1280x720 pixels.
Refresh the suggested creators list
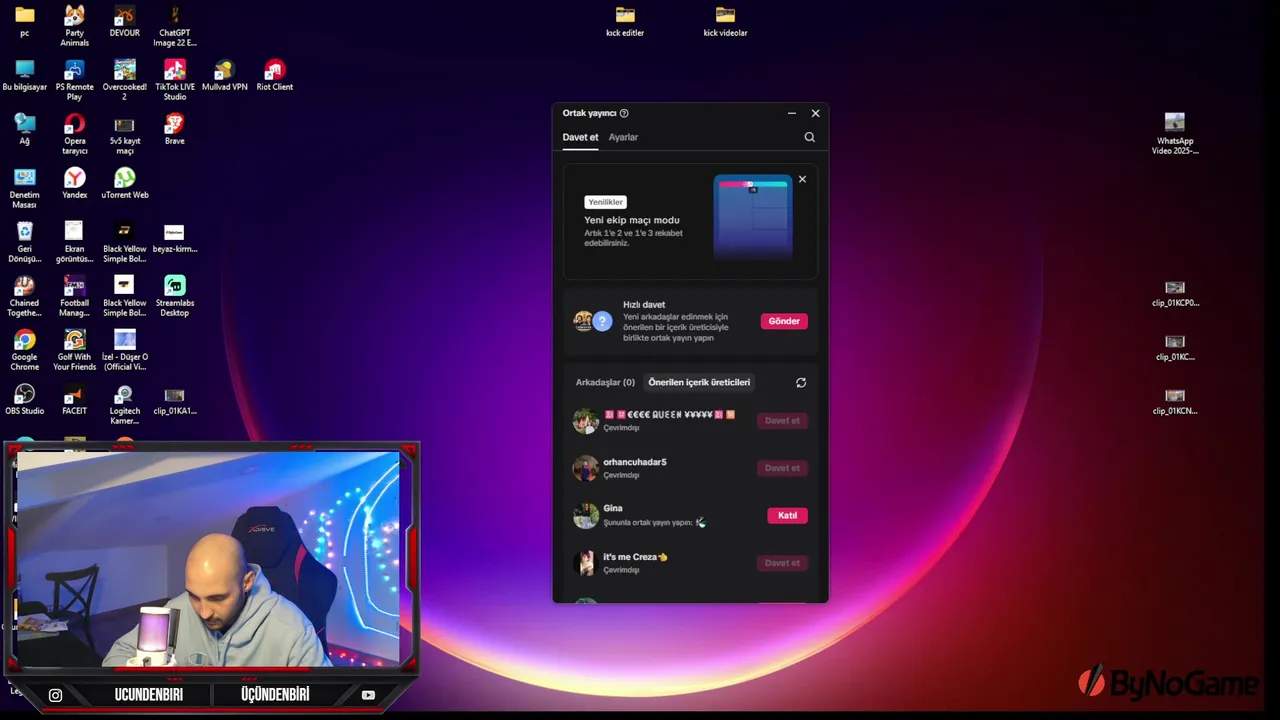(x=801, y=382)
